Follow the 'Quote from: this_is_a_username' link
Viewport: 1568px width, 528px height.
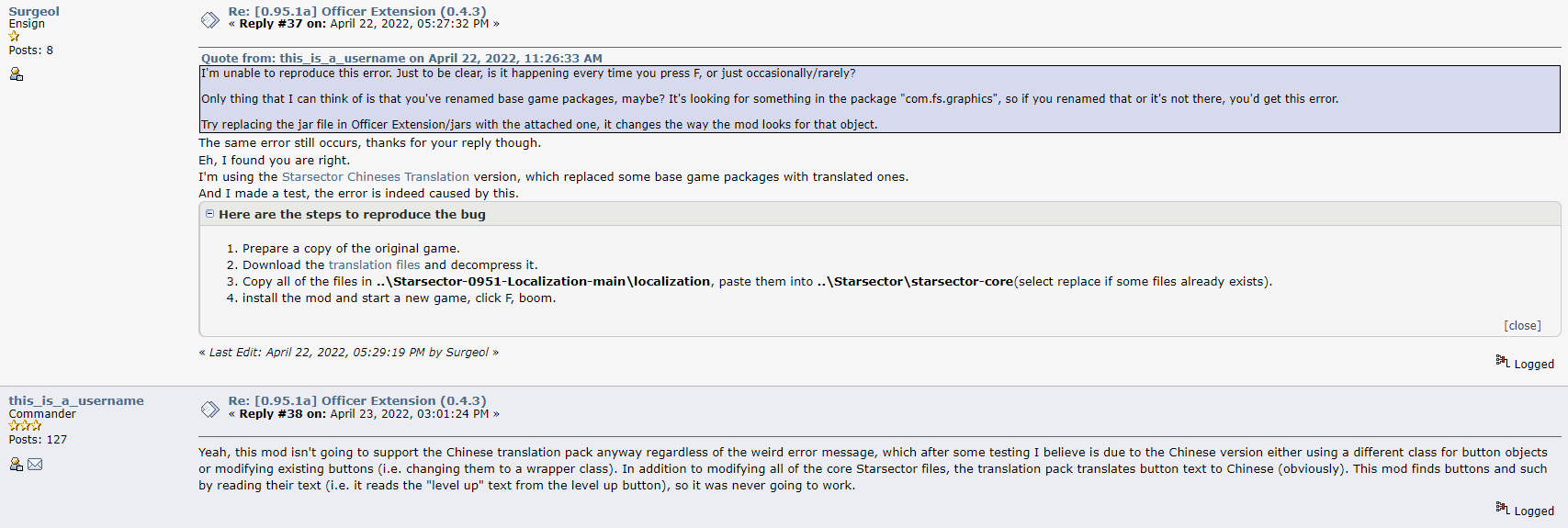pos(401,58)
